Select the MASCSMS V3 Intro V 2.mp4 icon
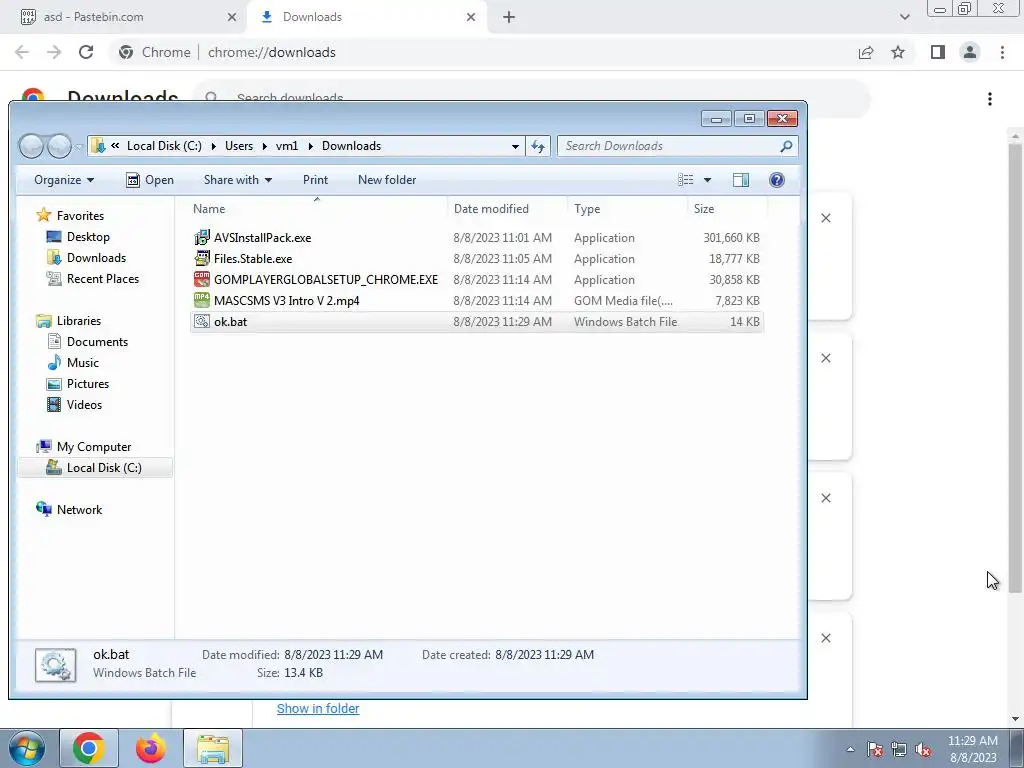This screenshot has width=1024, height=768. [202, 300]
